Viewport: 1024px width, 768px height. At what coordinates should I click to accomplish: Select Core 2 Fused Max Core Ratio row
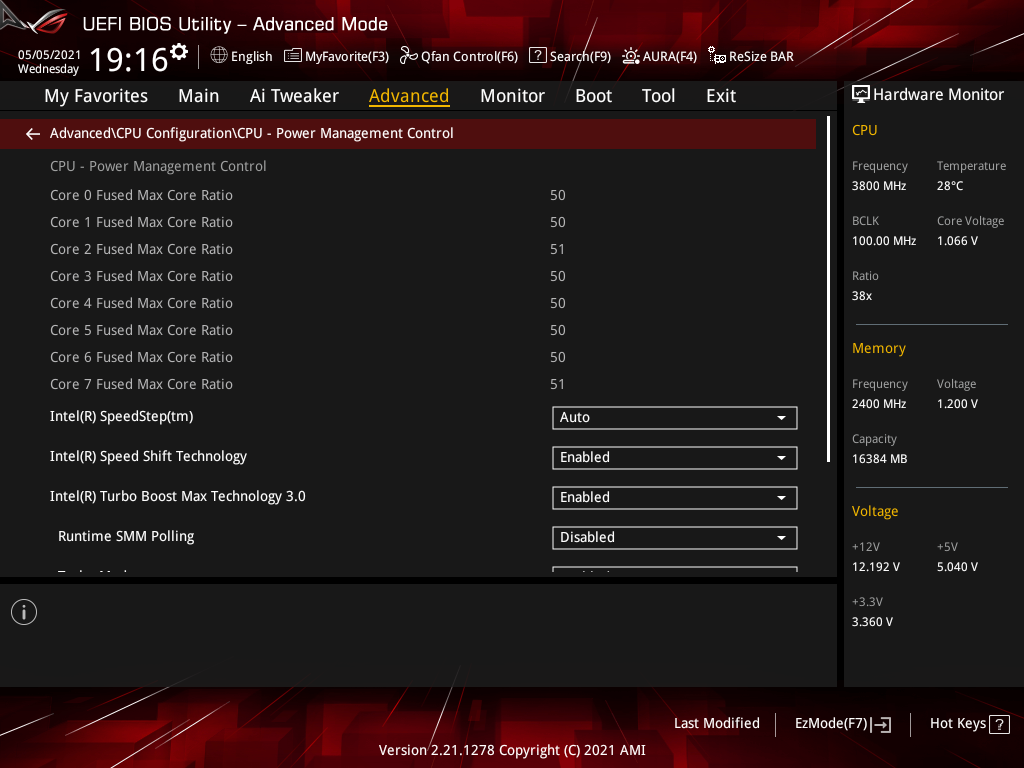408,249
